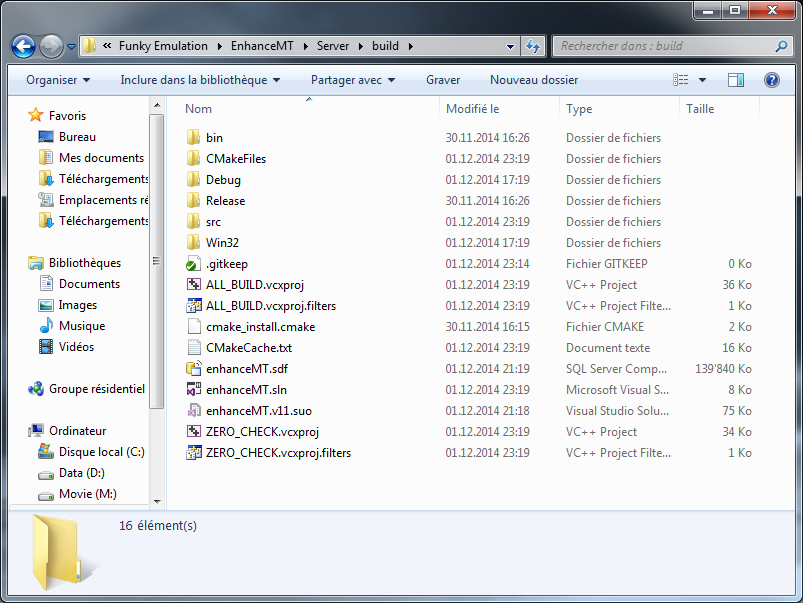This screenshot has width=803, height=603.
Task: Click the Disque local (C:) drive icon
Action: pyautogui.click(x=46, y=452)
